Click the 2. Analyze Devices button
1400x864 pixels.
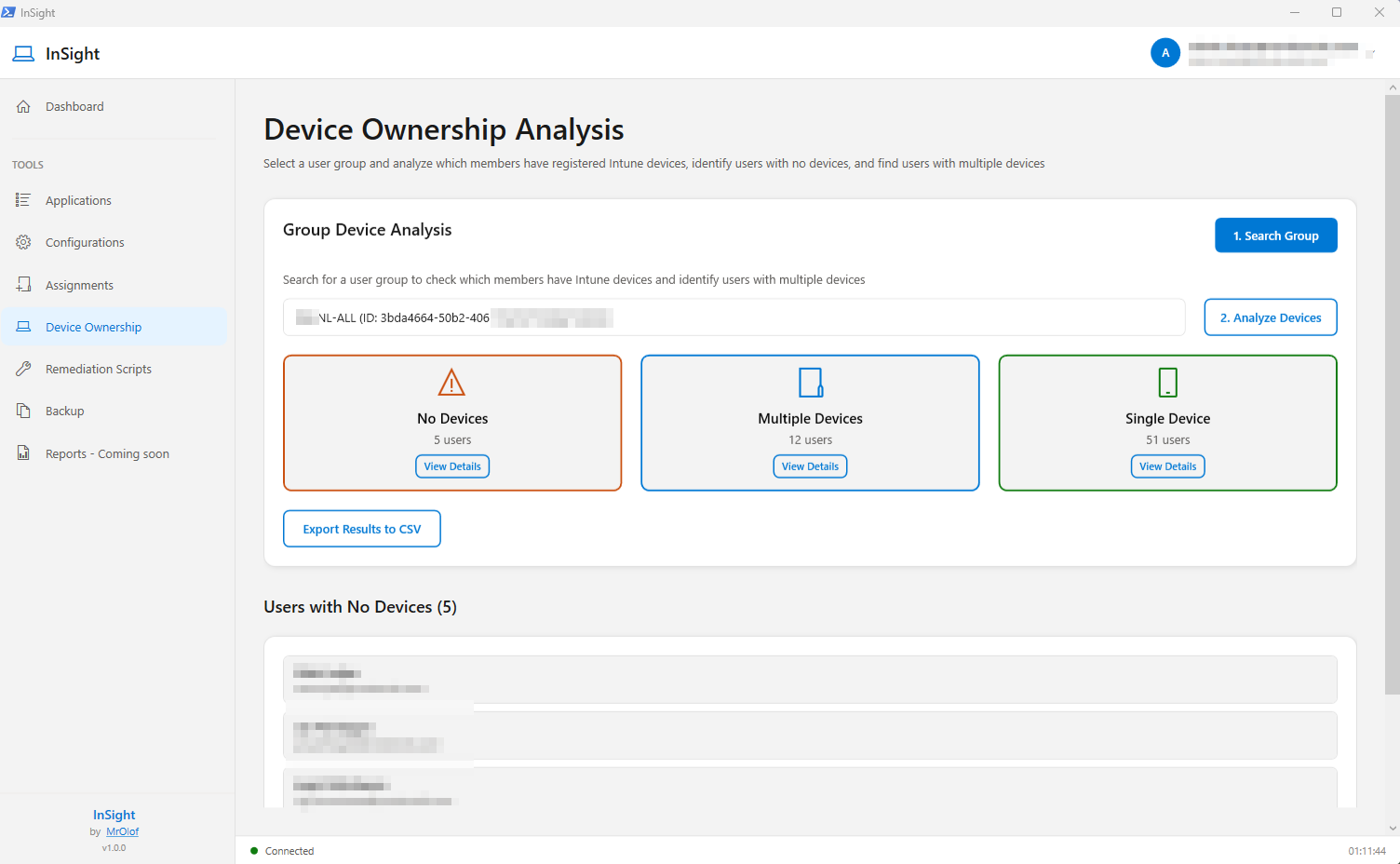1271,317
